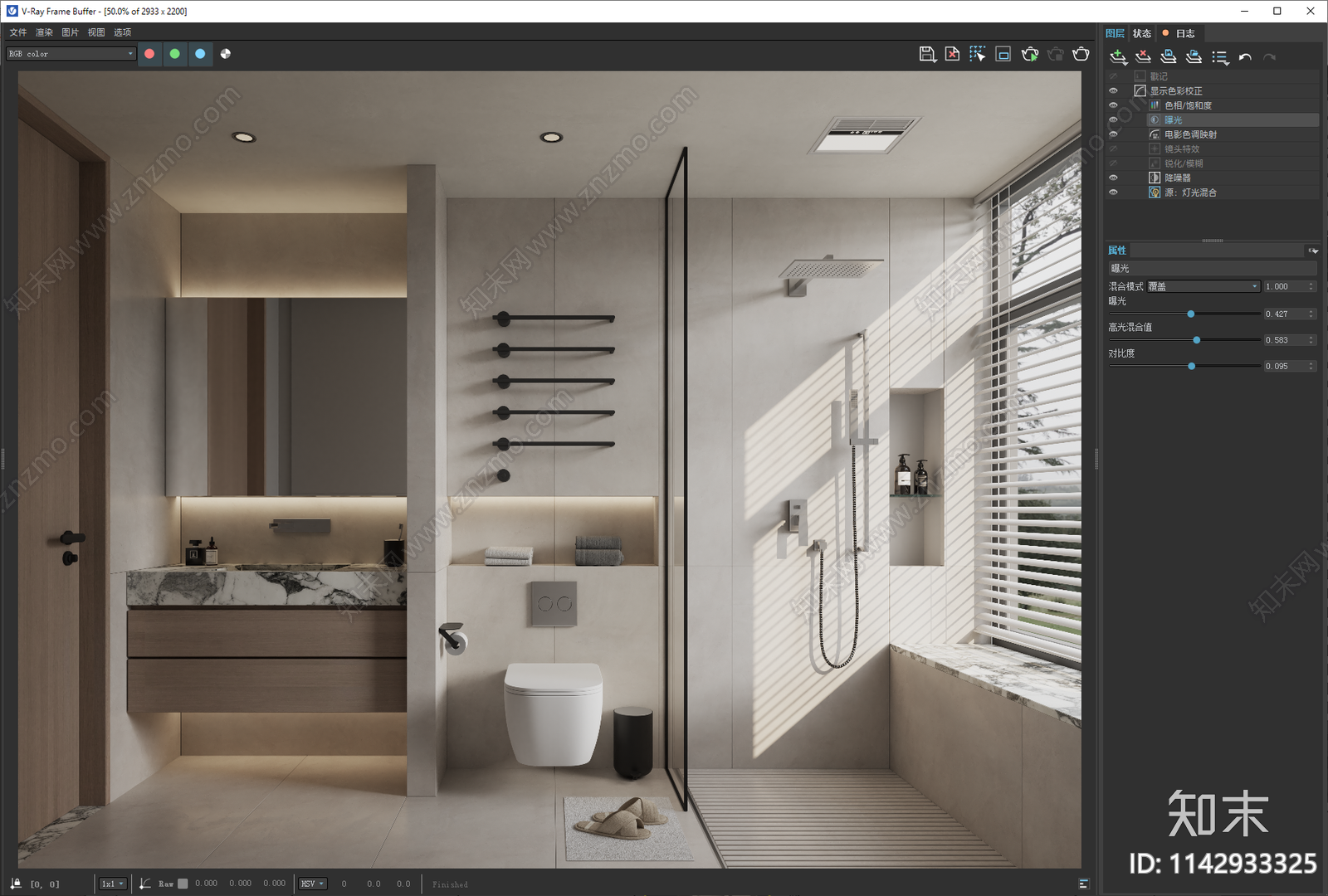This screenshot has width=1328, height=896.
Task: Open the 1x1 sample size dropdown
Action: (x=112, y=884)
